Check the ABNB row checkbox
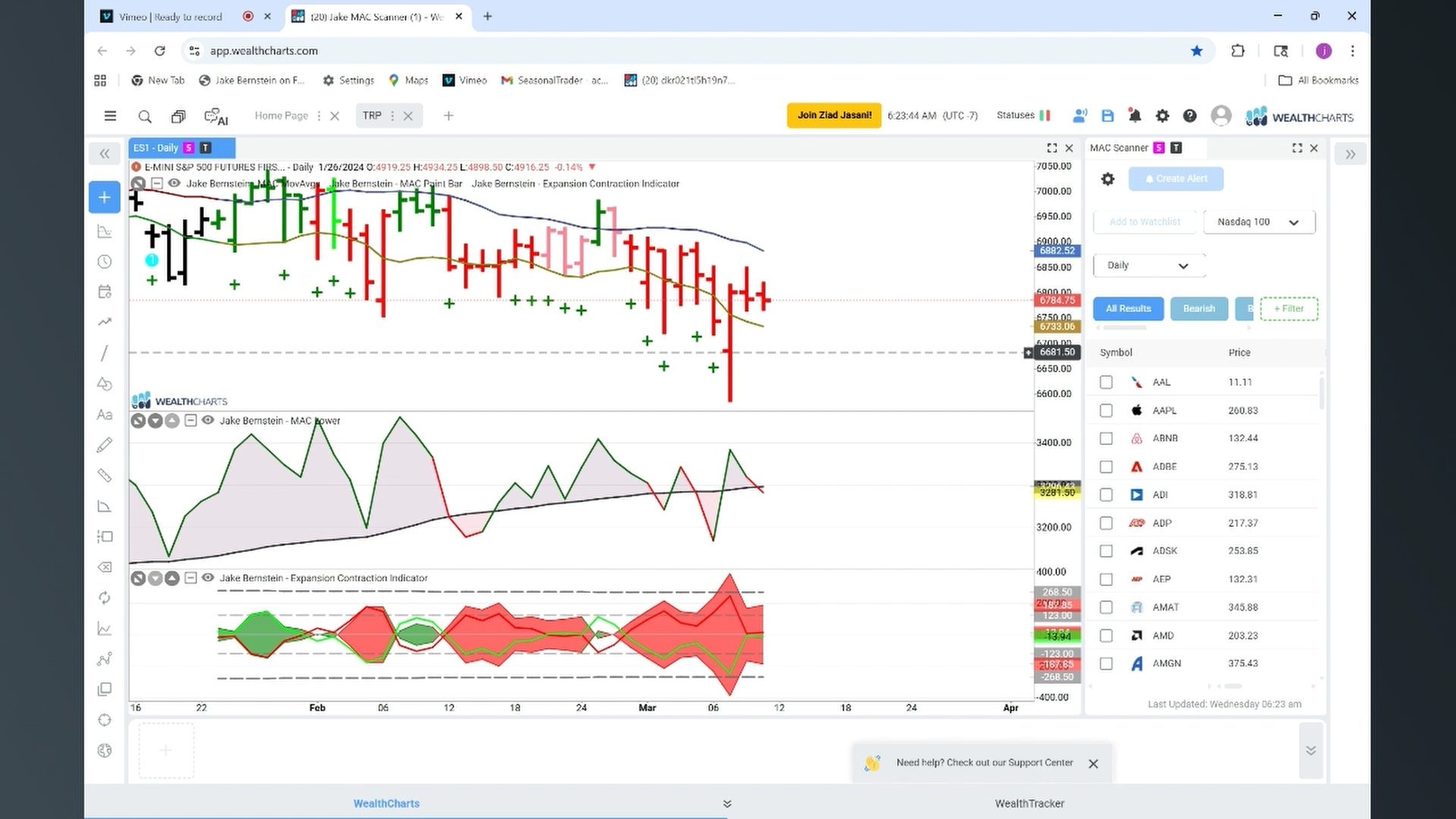The width and height of the screenshot is (1456, 819). coord(1106,438)
